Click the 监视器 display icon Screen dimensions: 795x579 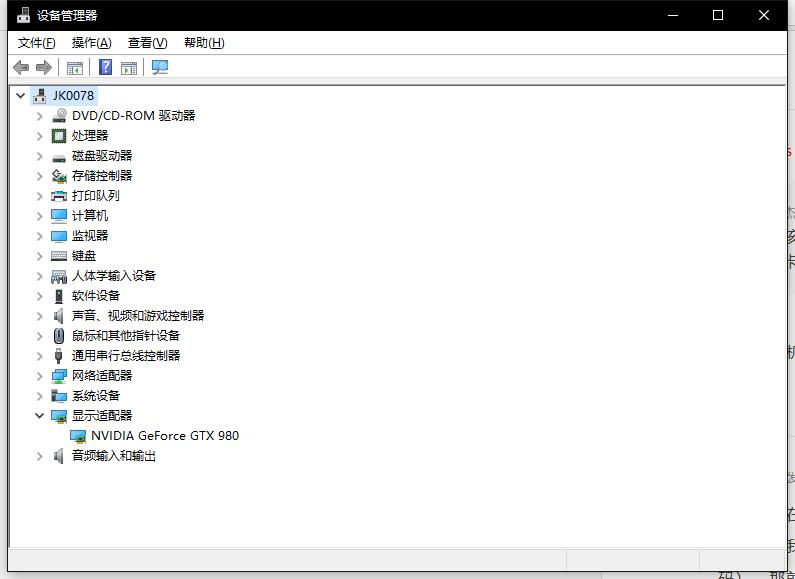tap(59, 236)
